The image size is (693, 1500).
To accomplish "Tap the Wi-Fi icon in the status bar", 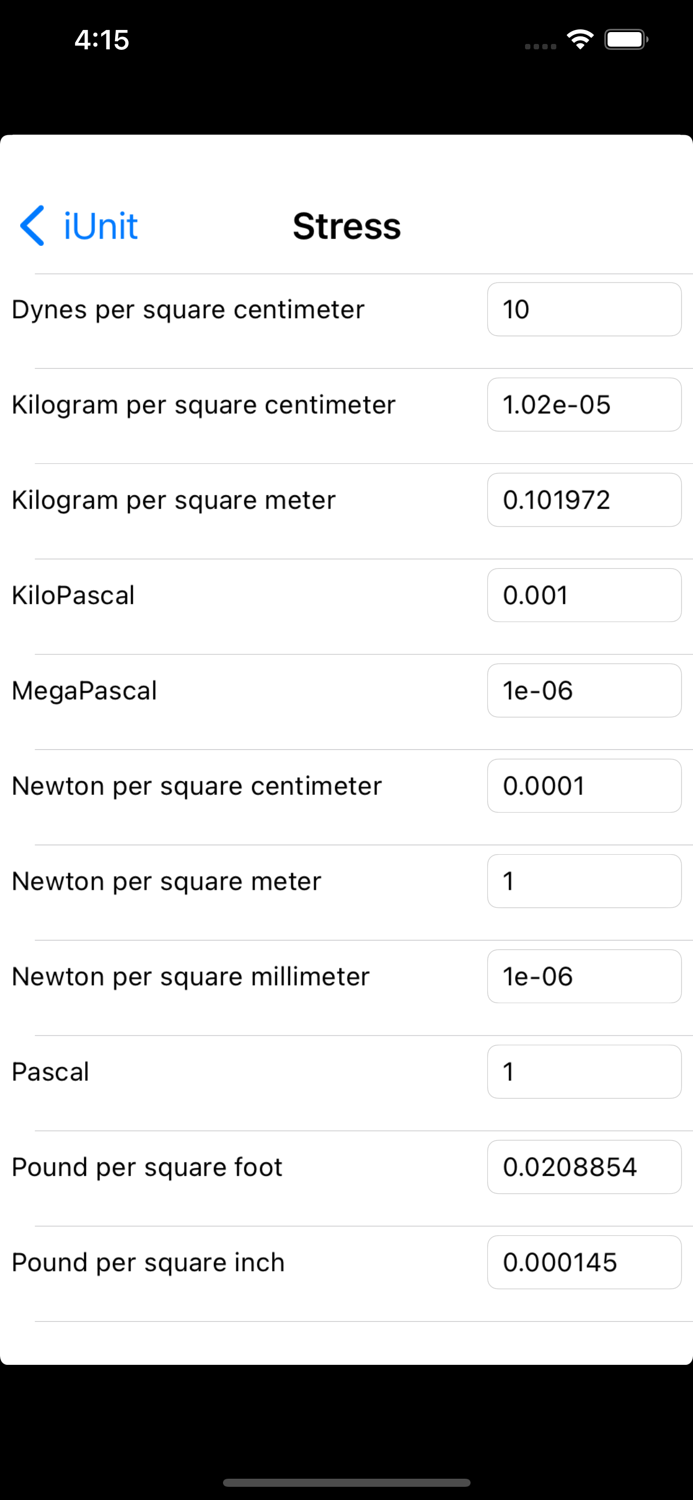I will tap(581, 40).
